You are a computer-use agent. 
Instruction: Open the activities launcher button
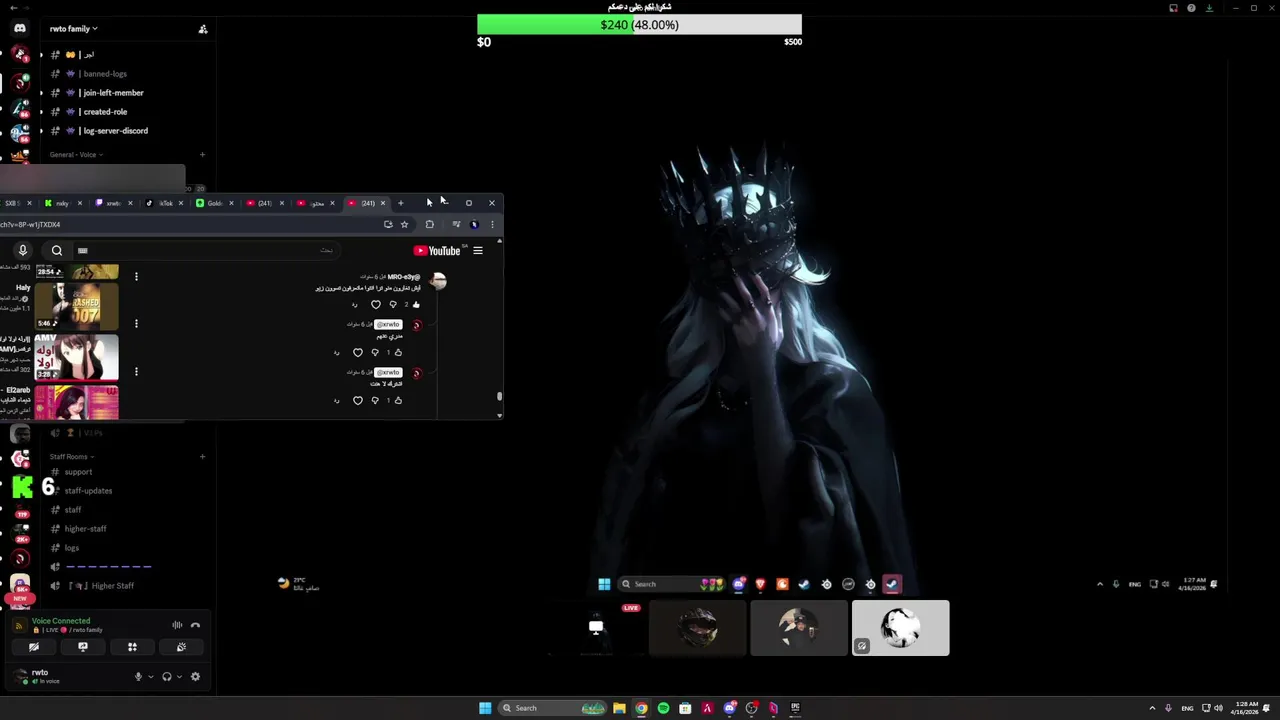(132, 647)
